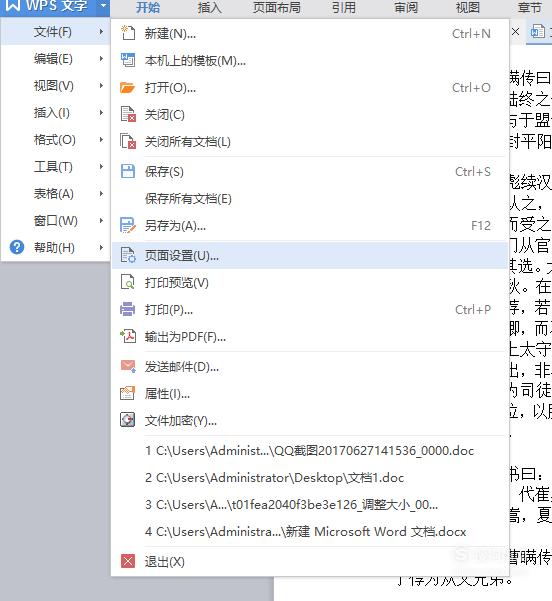Open the 表格(A) menu
Screen dimensions: 552x601
pyautogui.click(x=56, y=194)
